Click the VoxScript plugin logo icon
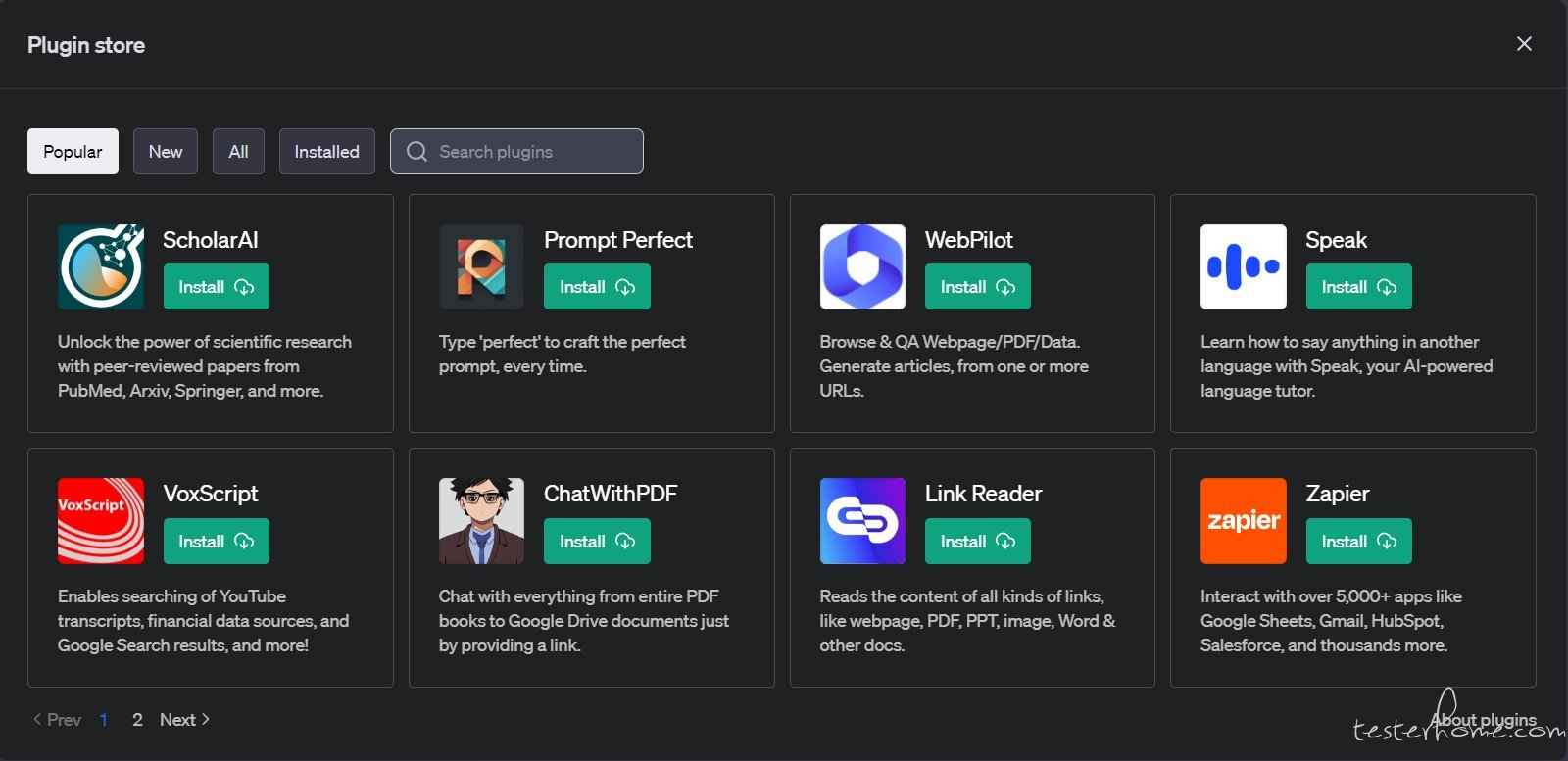 pyautogui.click(x=100, y=521)
